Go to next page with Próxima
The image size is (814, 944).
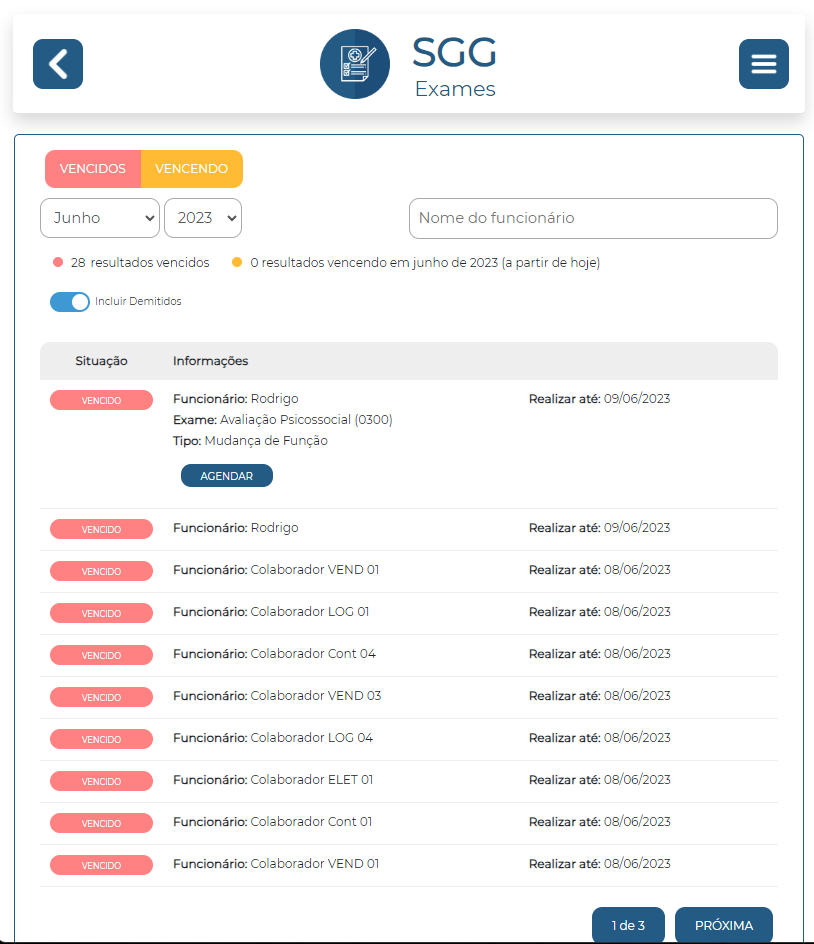tap(723, 925)
